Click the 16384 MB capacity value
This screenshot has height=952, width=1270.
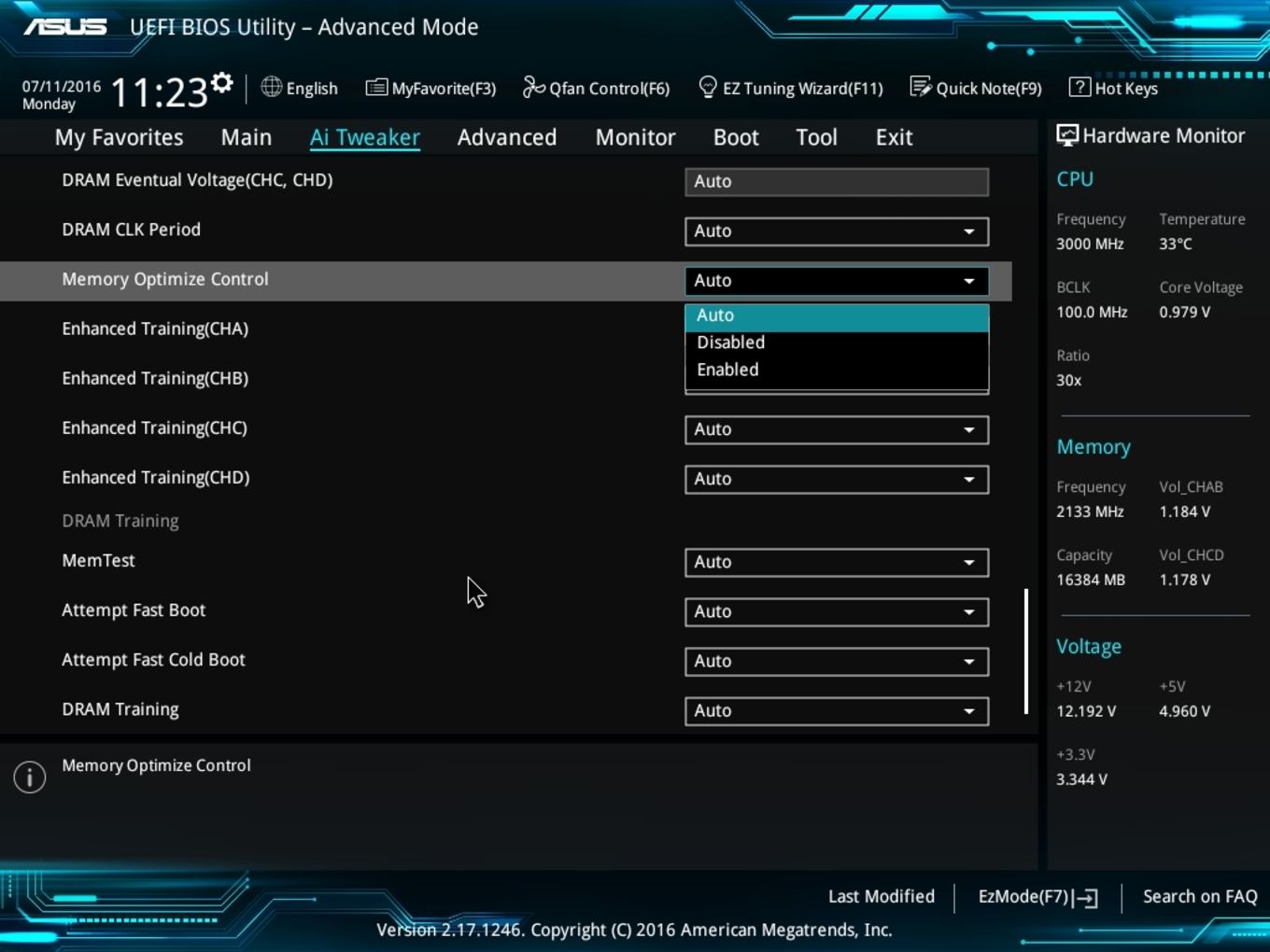click(x=1091, y=580)
